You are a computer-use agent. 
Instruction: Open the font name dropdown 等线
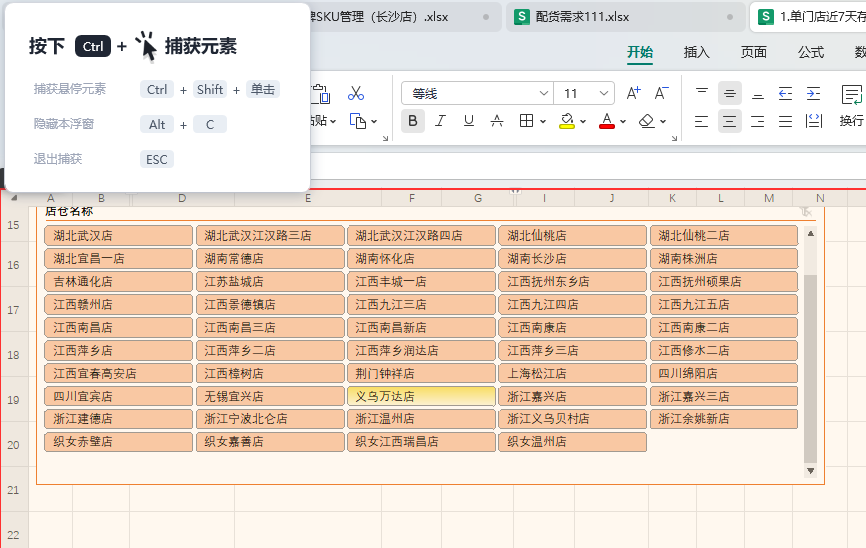tap(476, 93)
